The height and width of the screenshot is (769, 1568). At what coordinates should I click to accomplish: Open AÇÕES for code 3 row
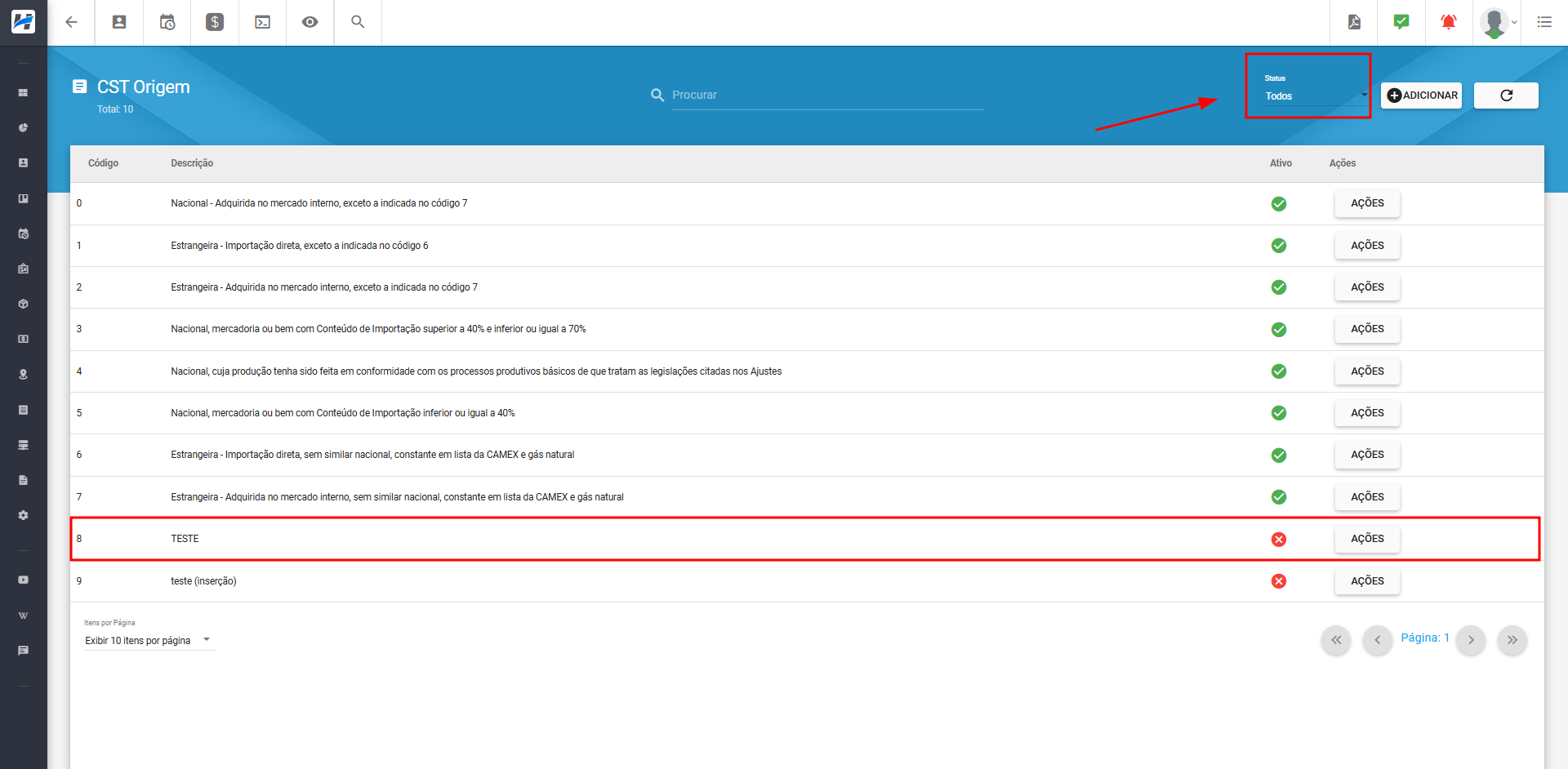point(1367,329)
